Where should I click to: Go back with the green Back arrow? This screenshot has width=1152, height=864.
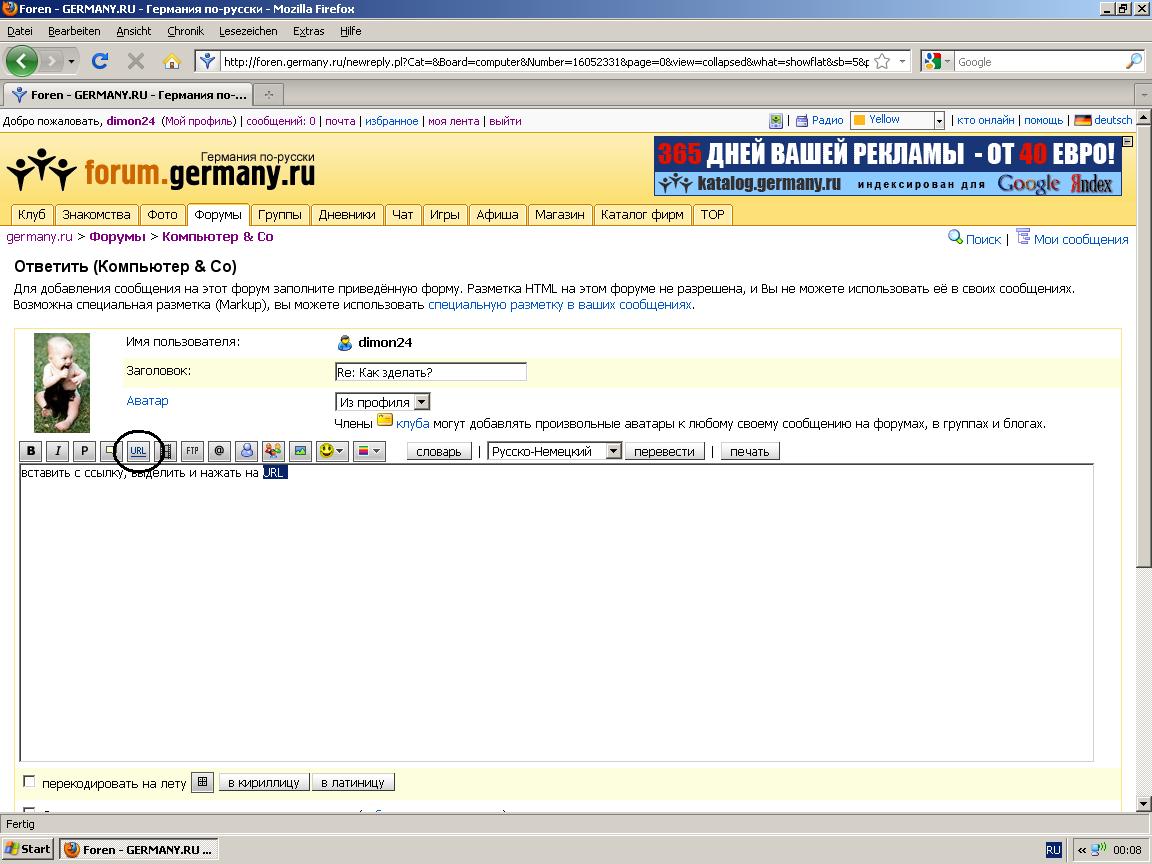21,61
